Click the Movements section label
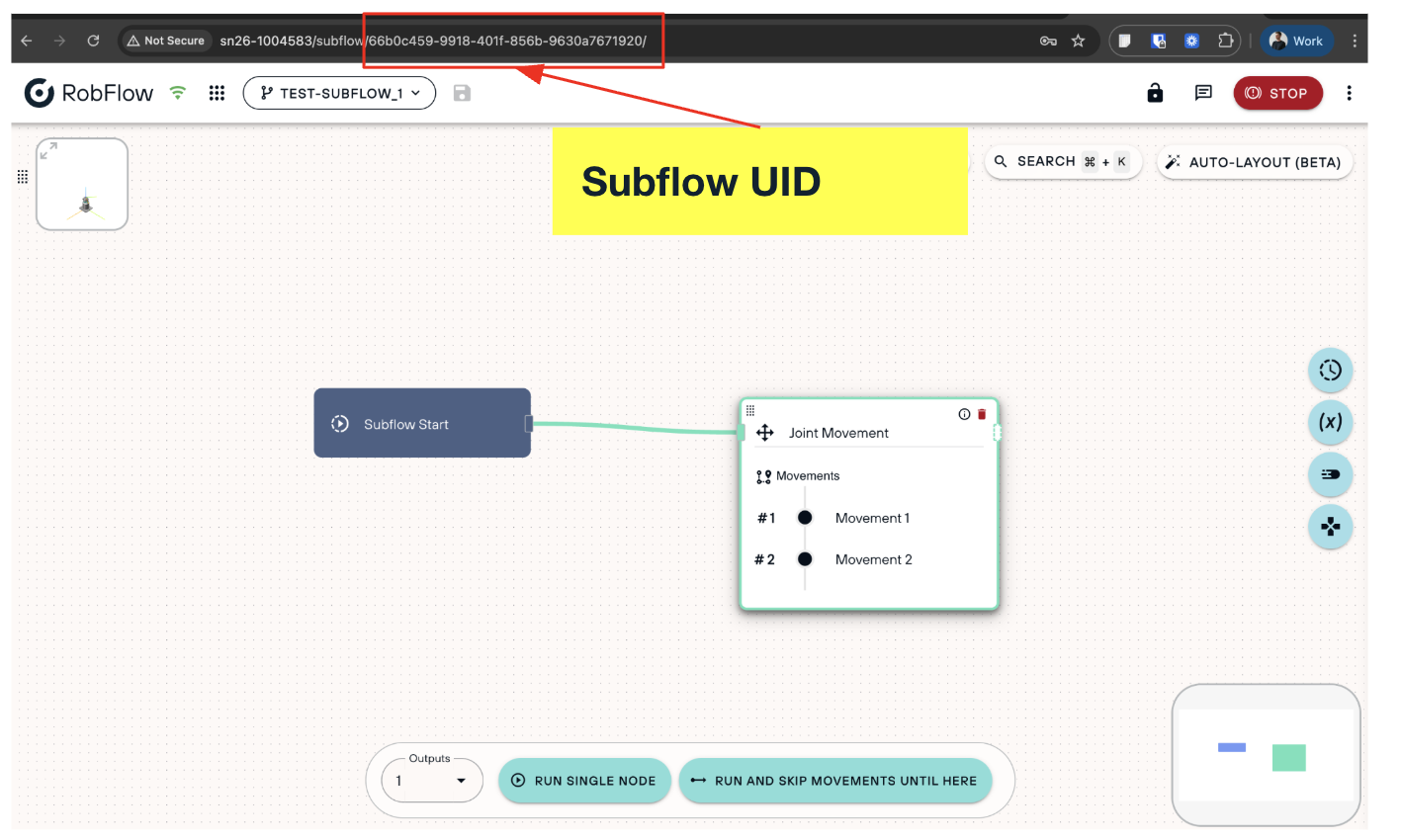 tap(808, 476)
